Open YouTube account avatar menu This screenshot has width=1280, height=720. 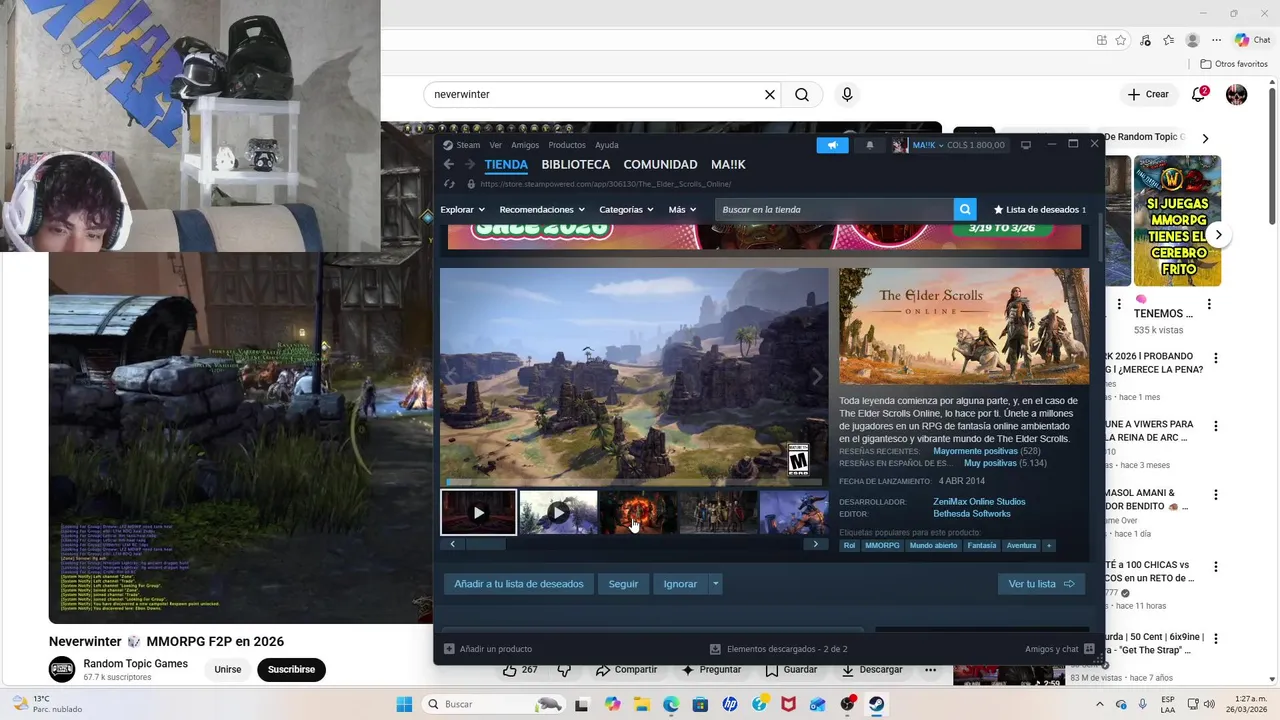click(x=1237, y=94)
